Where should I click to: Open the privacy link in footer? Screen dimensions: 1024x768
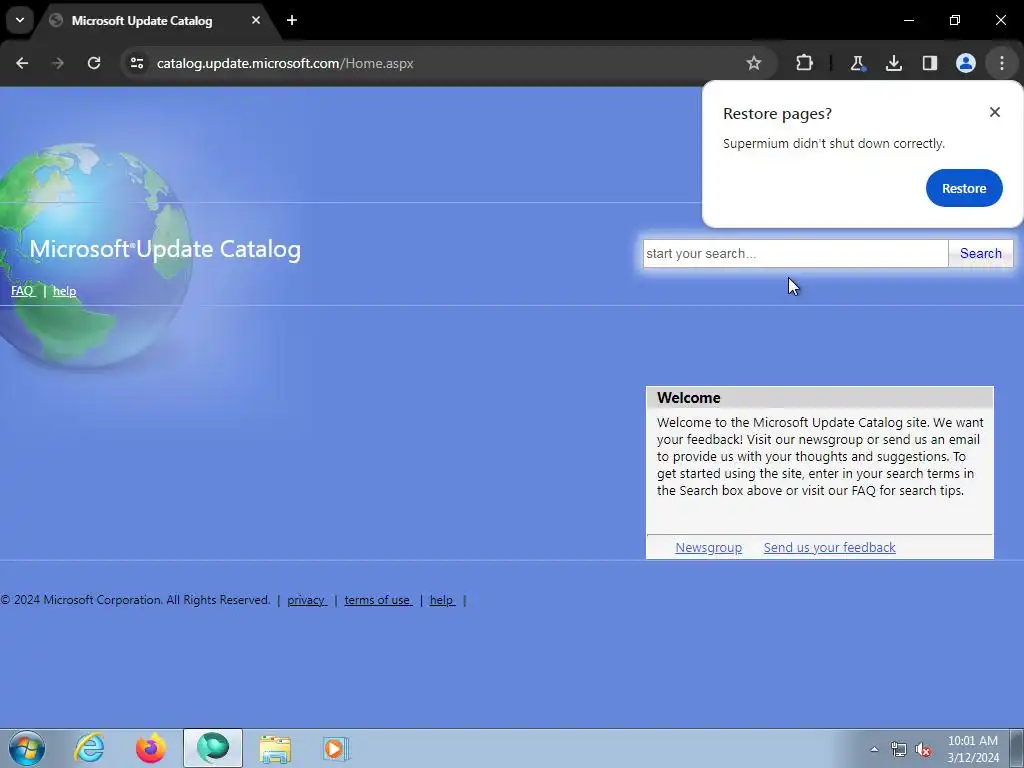coord(306,600)
